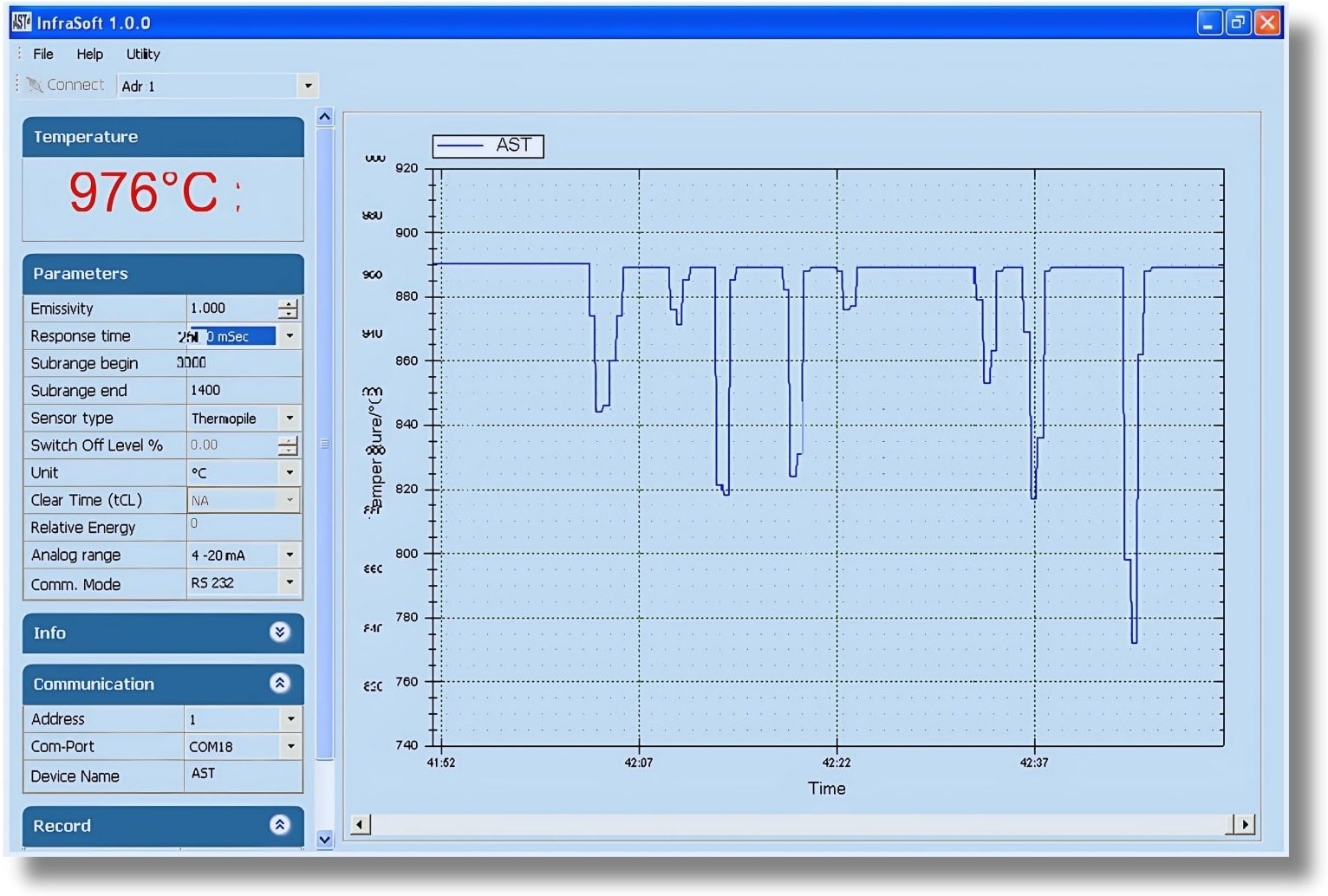Open the Unit °C dropdown
1328x896 pixels.
pos(290,473)
